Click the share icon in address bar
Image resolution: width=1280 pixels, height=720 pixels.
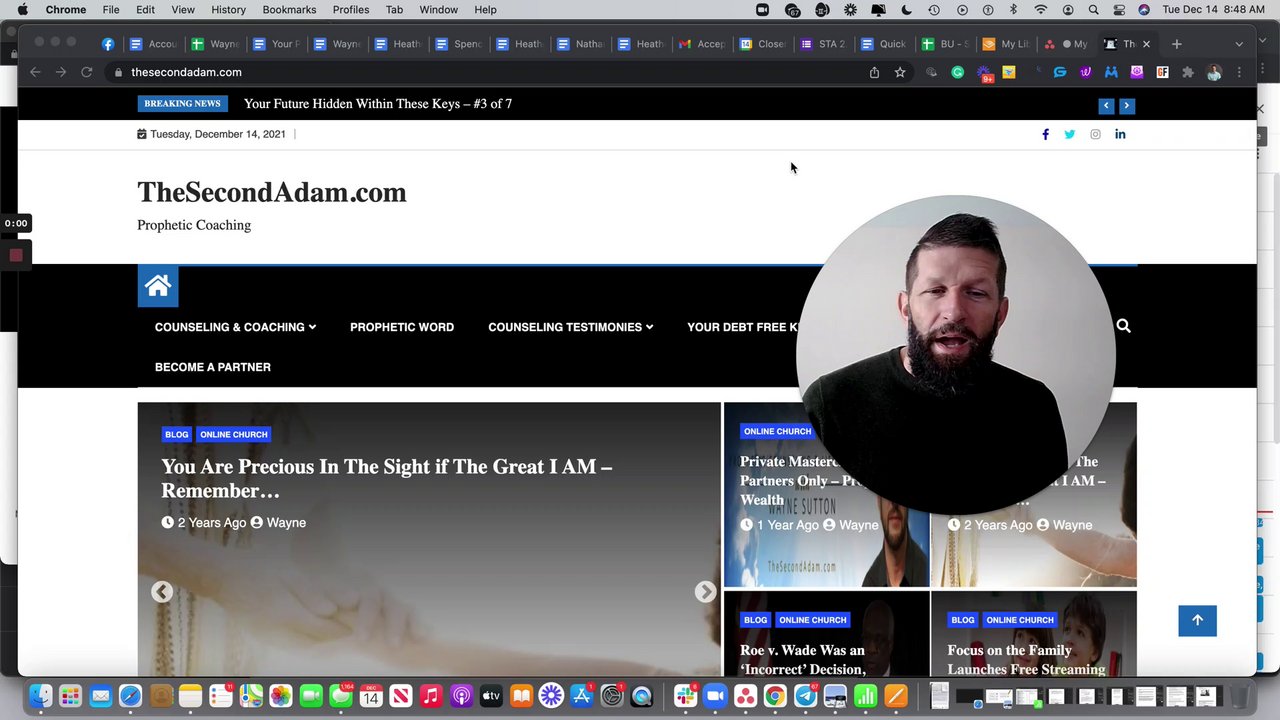(x=874, y=72)
